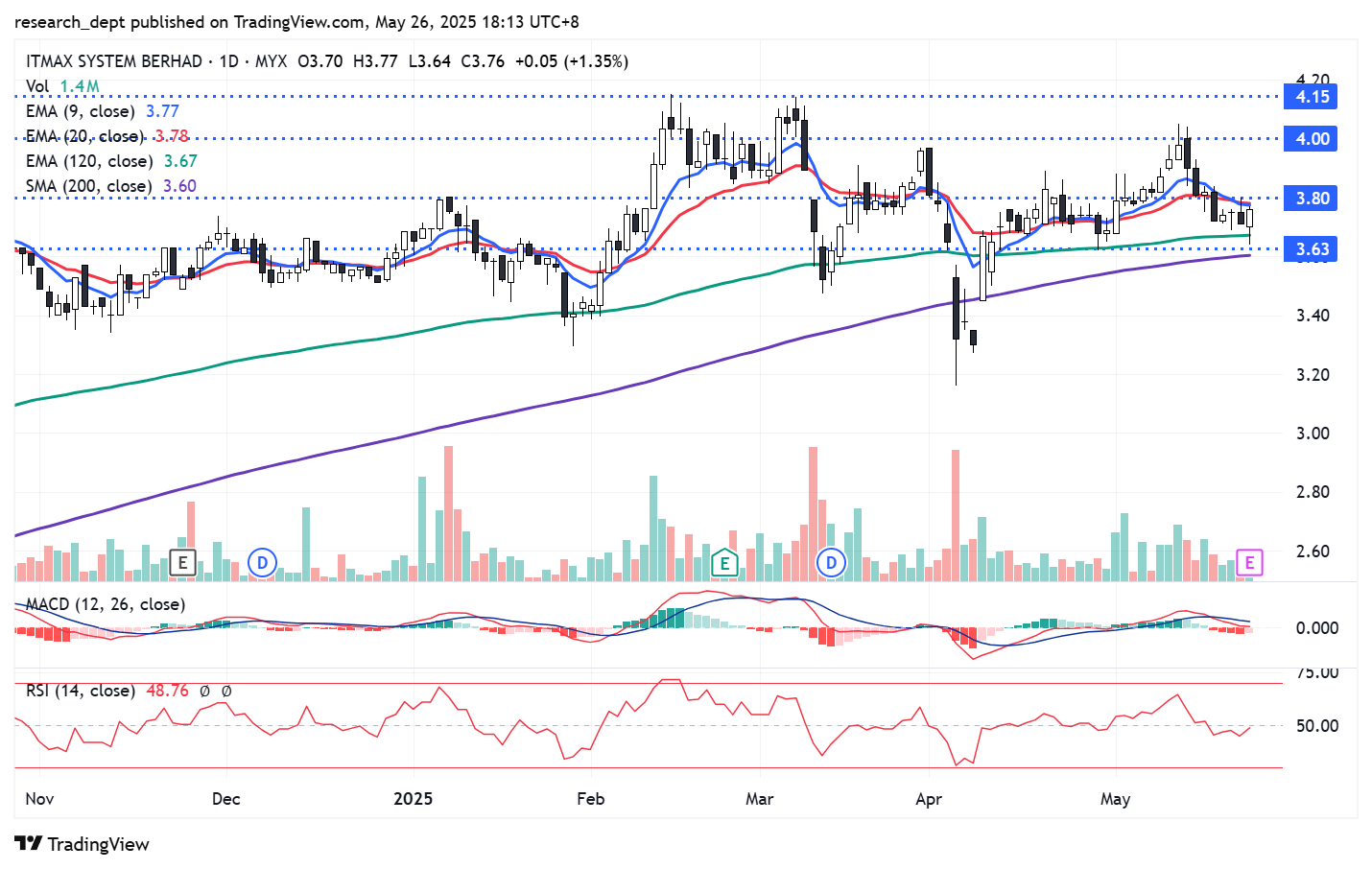Click the 3.00 price axis label
This screenshot has height=869, width=1372.
(x=1313, y=434)
